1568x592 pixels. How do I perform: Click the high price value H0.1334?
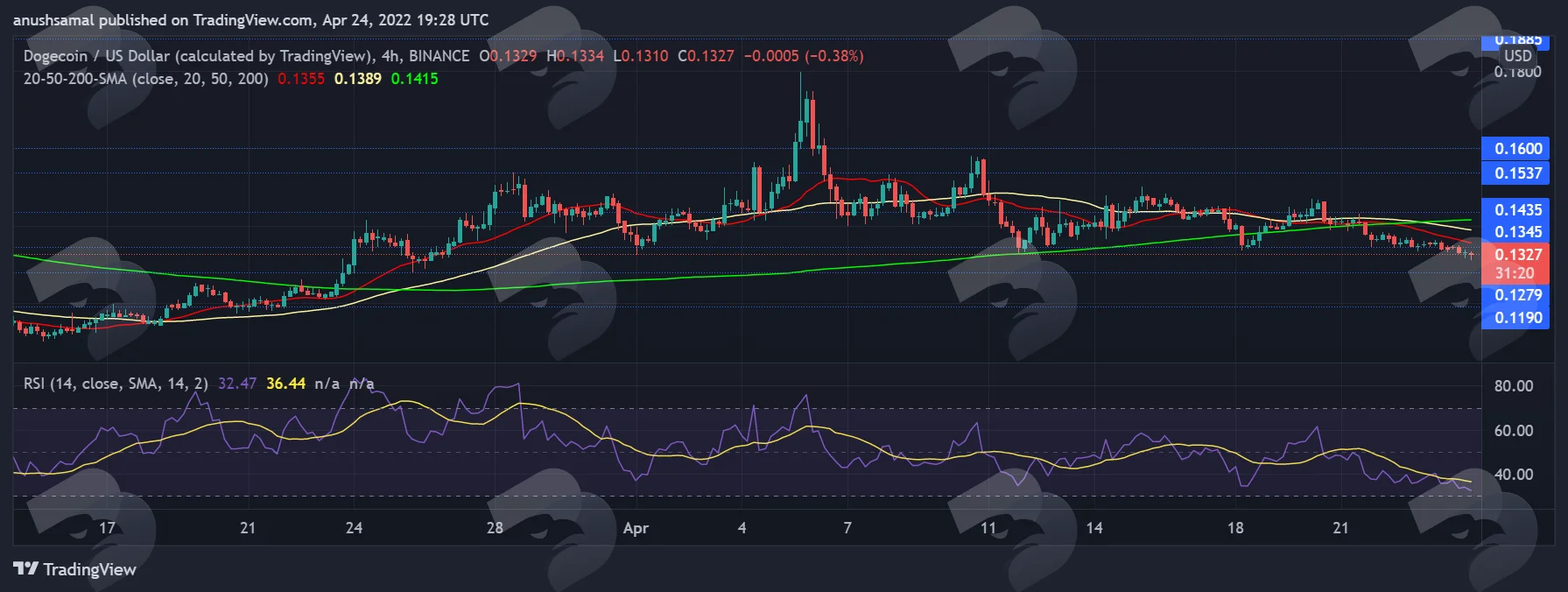pos(575,56)
